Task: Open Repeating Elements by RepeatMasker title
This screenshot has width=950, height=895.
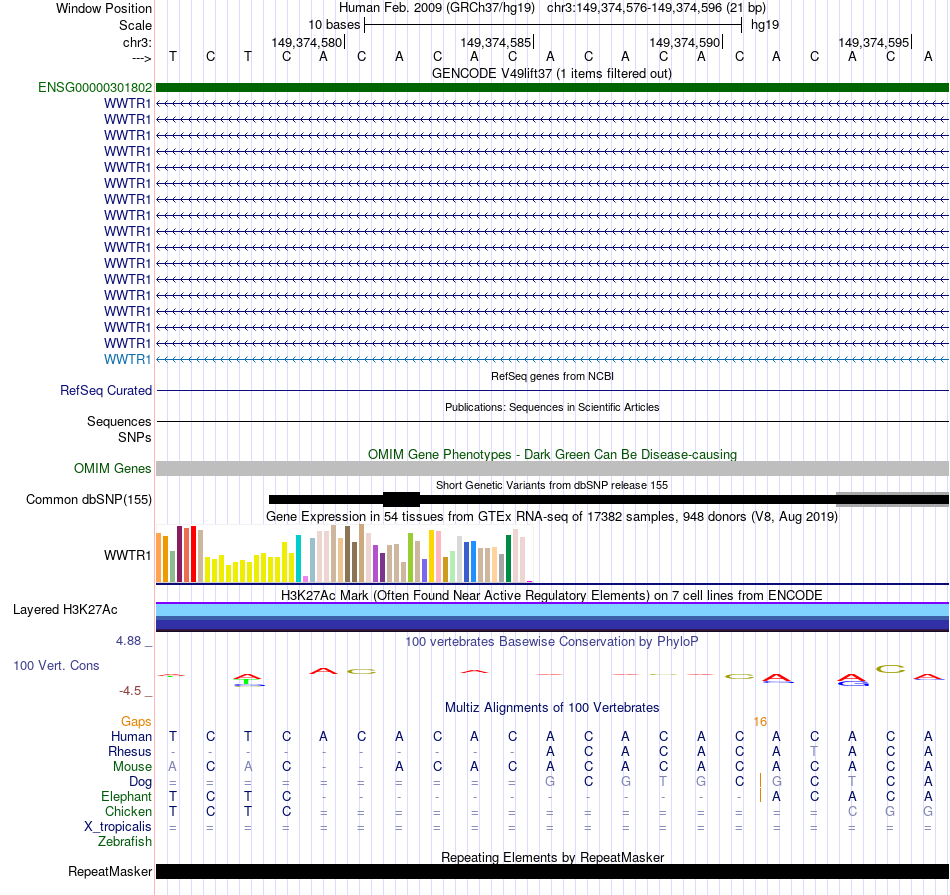Action: [552, 857]
